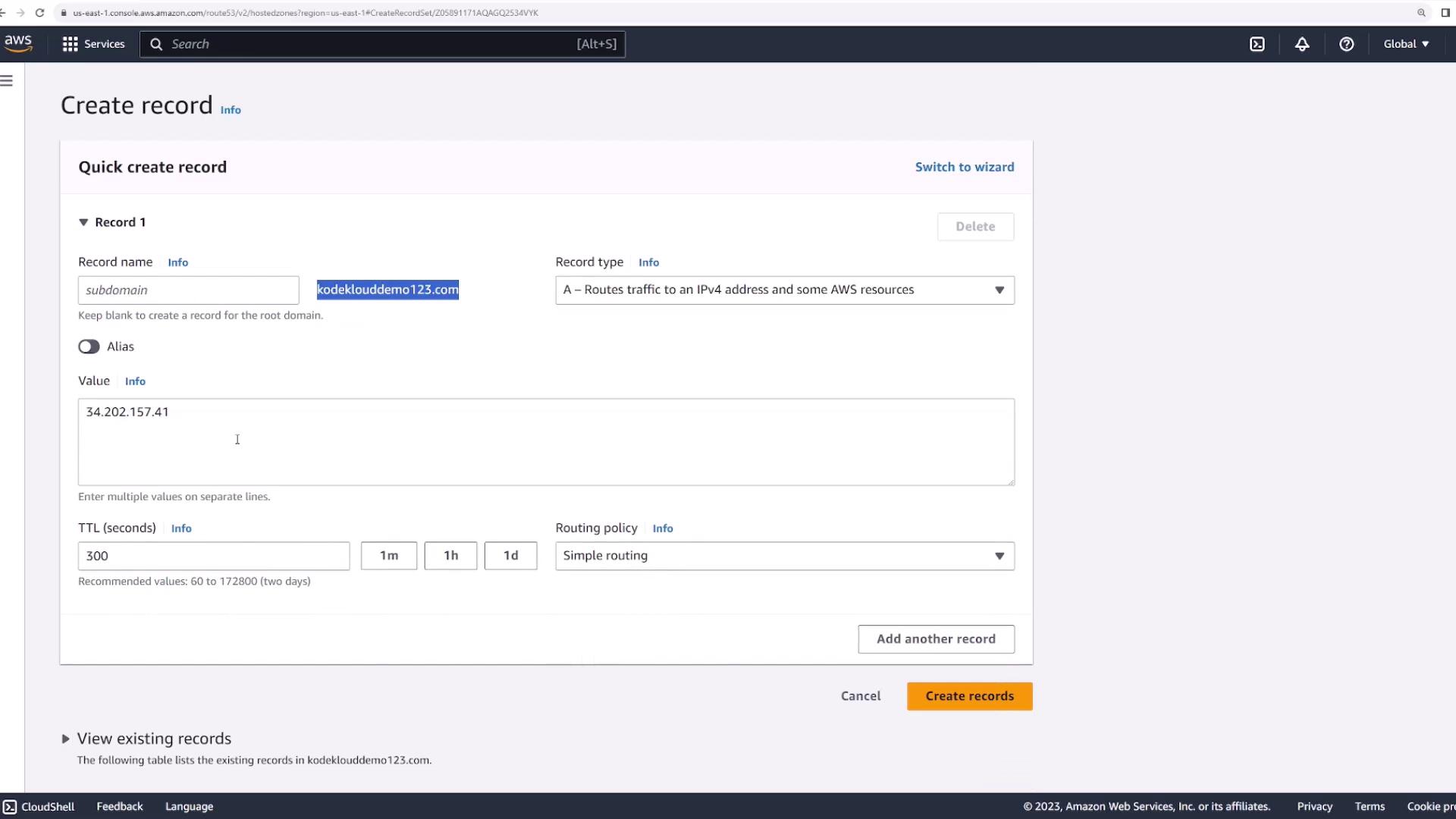This screenshot has height=819, width=1456.
Task: Open the hamburger side navigation menu
Action: coord(7,80)
